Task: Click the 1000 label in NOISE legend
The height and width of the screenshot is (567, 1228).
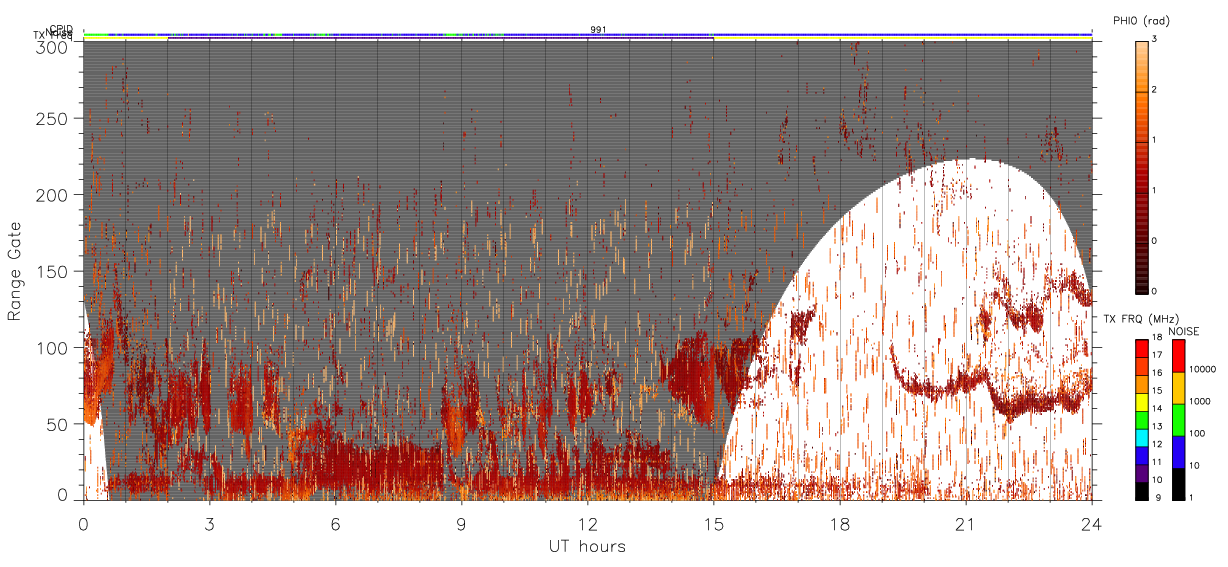Action: (x=1200, y=401)
